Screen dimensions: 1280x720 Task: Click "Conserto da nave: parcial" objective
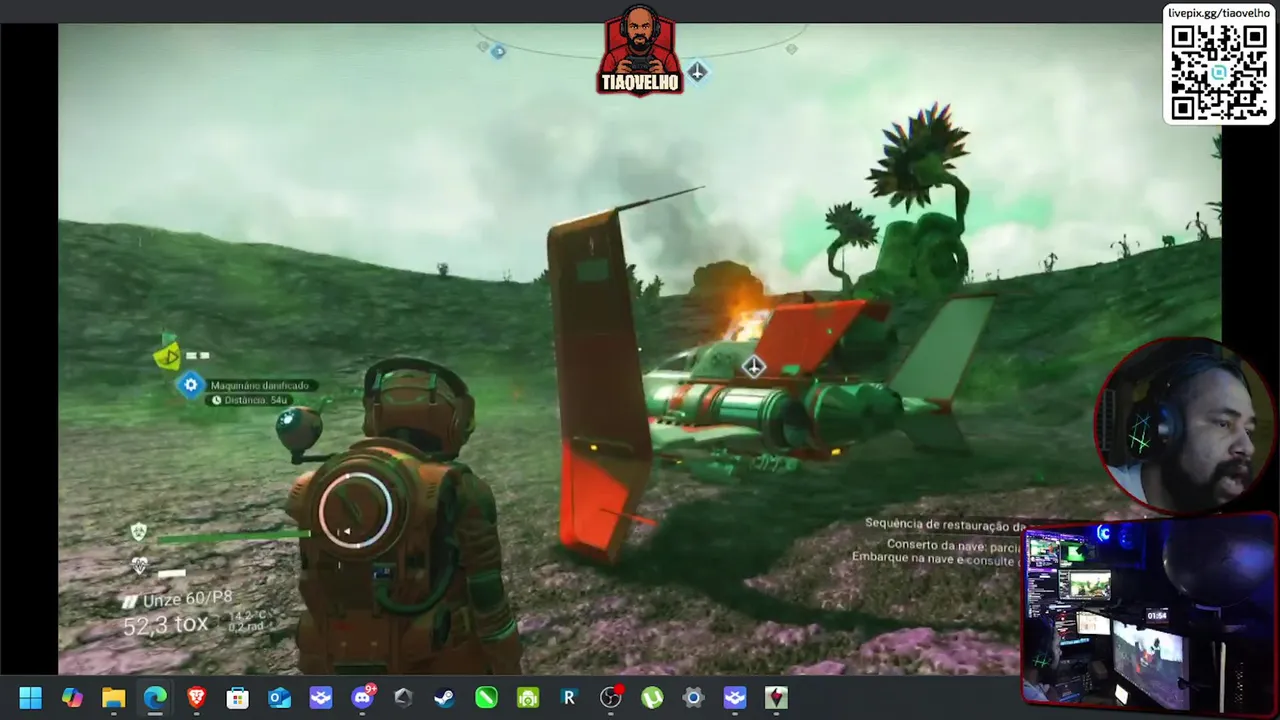(952, 546)
